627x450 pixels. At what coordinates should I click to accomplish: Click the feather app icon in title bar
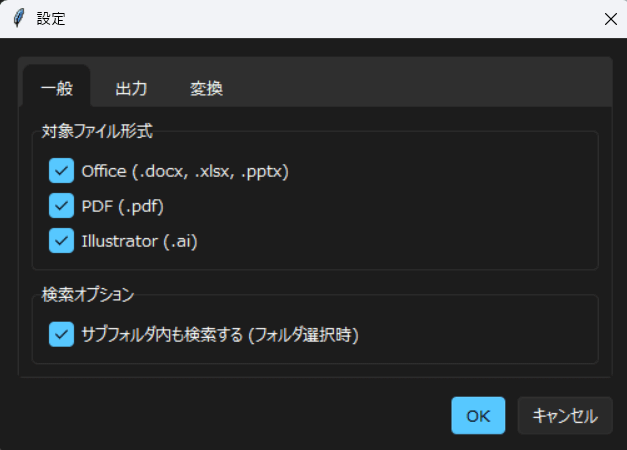pos(18,19)
